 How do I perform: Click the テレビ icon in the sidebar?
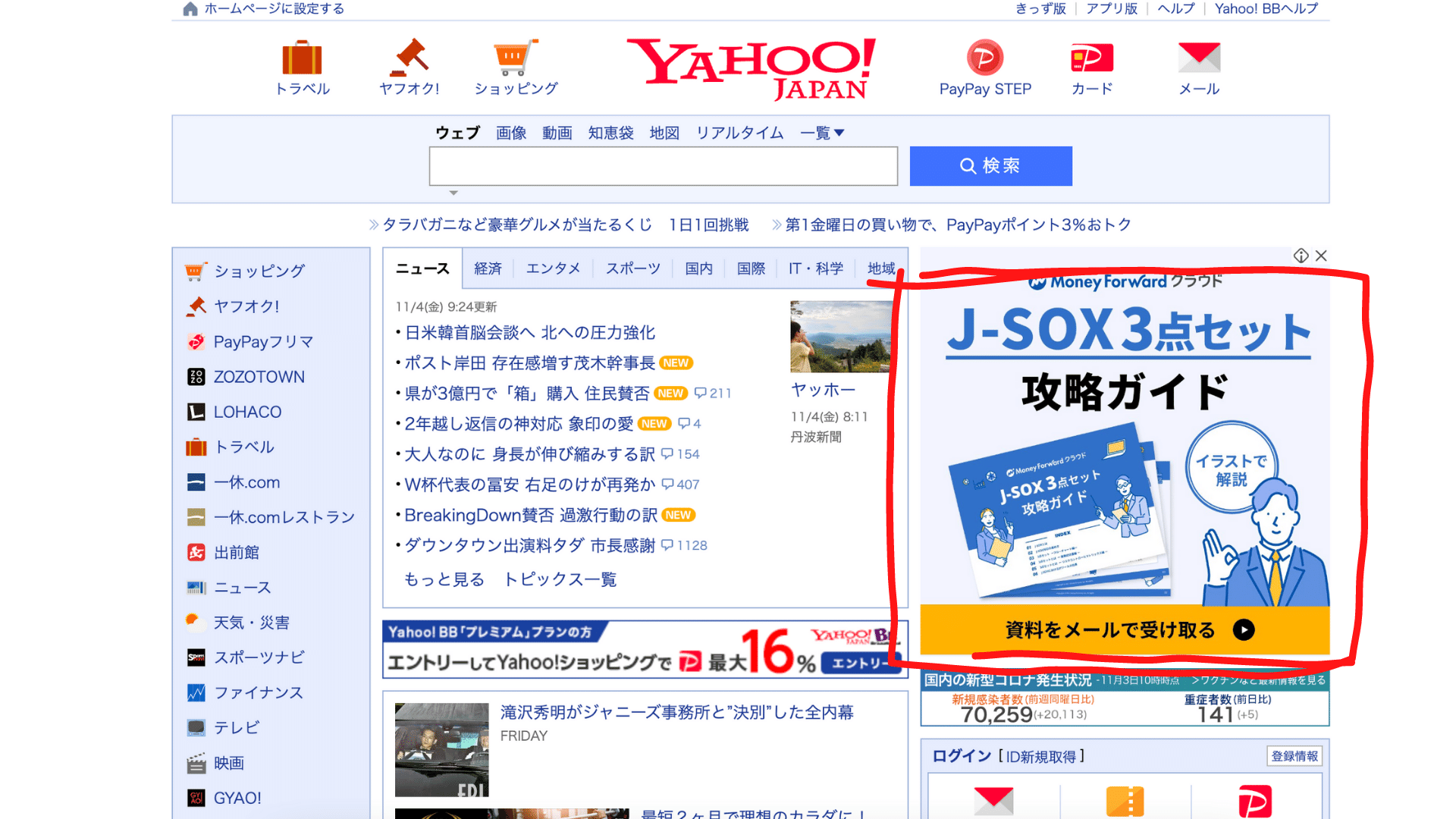pyautogui.click(x=196, y=727)
